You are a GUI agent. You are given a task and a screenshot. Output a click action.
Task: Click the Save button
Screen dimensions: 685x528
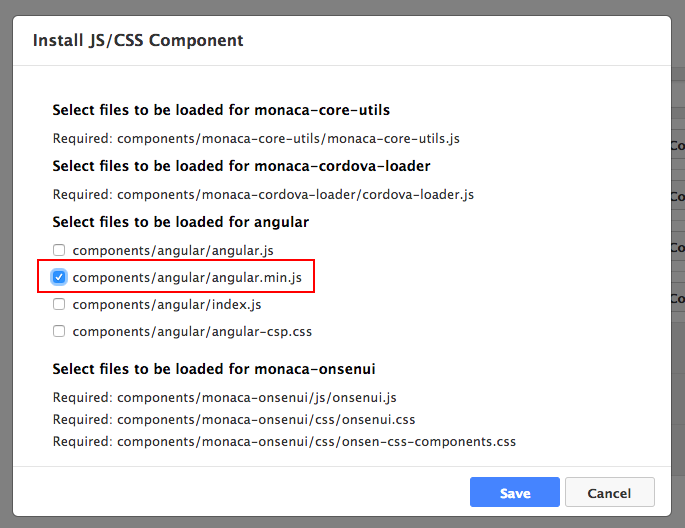coord(515,492)
